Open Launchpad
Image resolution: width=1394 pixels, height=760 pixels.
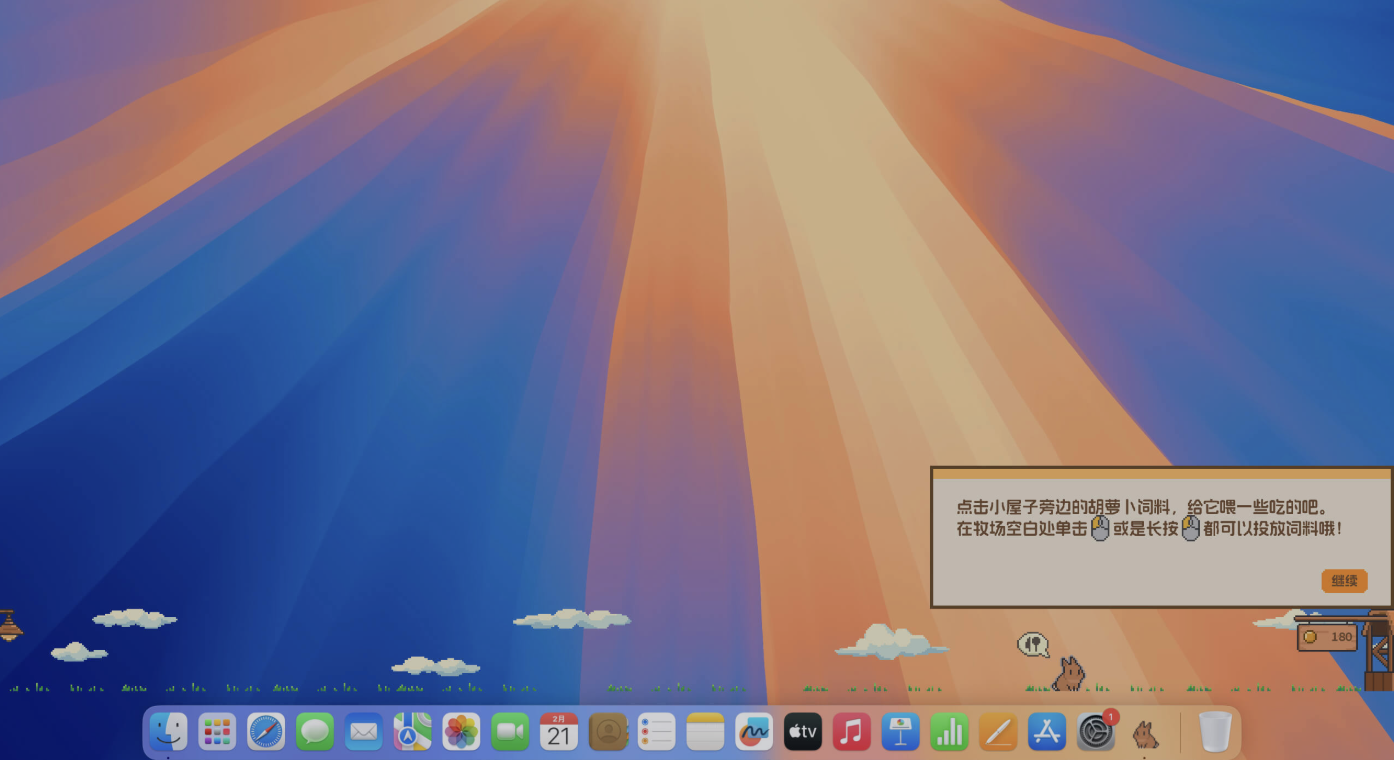[217, 731]
